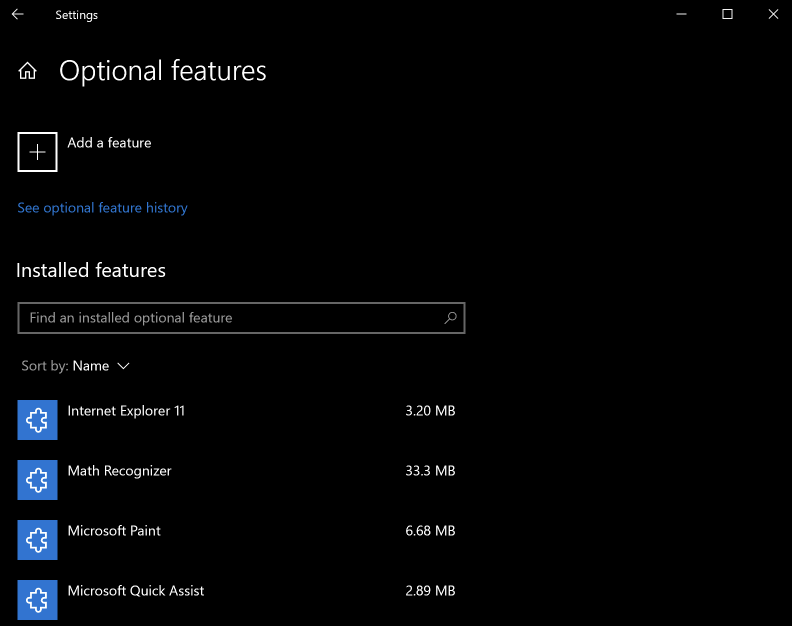Click the plus icon to add a feature
Image resolution: width=792 pixels, height=626 pixels.
pos(37,152)
